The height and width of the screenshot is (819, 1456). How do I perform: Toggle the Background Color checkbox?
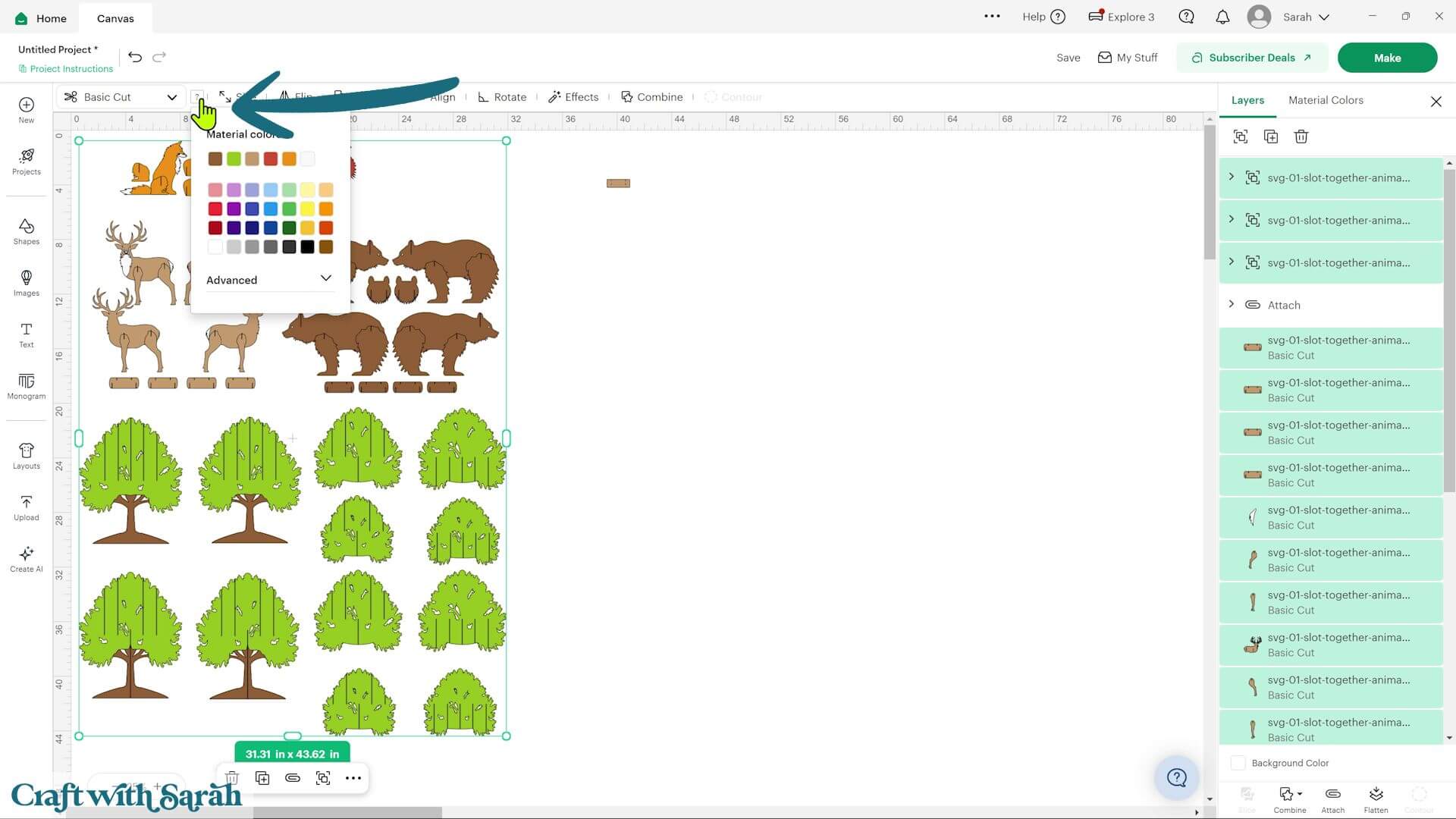pyautogui.click(x=1238, y=763)
